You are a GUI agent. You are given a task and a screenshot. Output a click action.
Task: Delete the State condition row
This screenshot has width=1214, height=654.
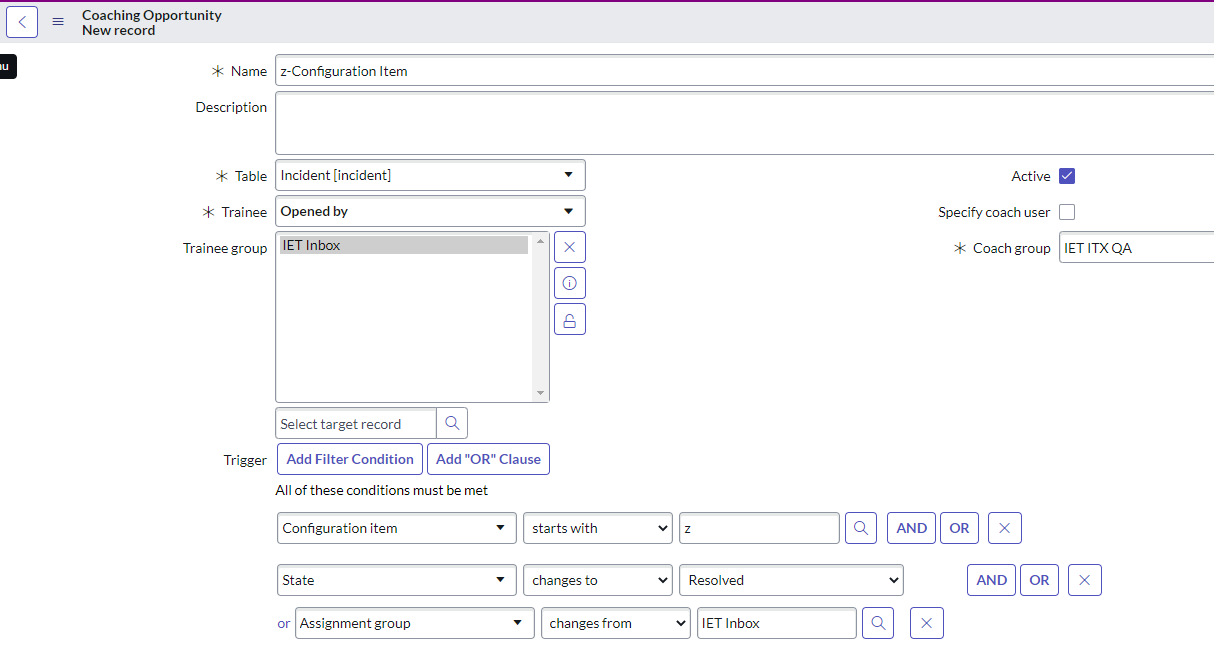1084,580
